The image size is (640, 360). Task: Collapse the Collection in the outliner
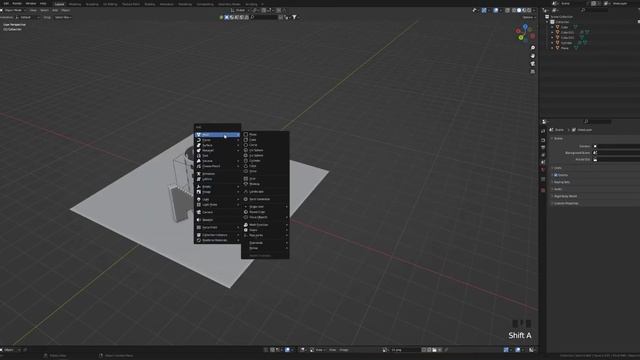(x=548, y=22)
